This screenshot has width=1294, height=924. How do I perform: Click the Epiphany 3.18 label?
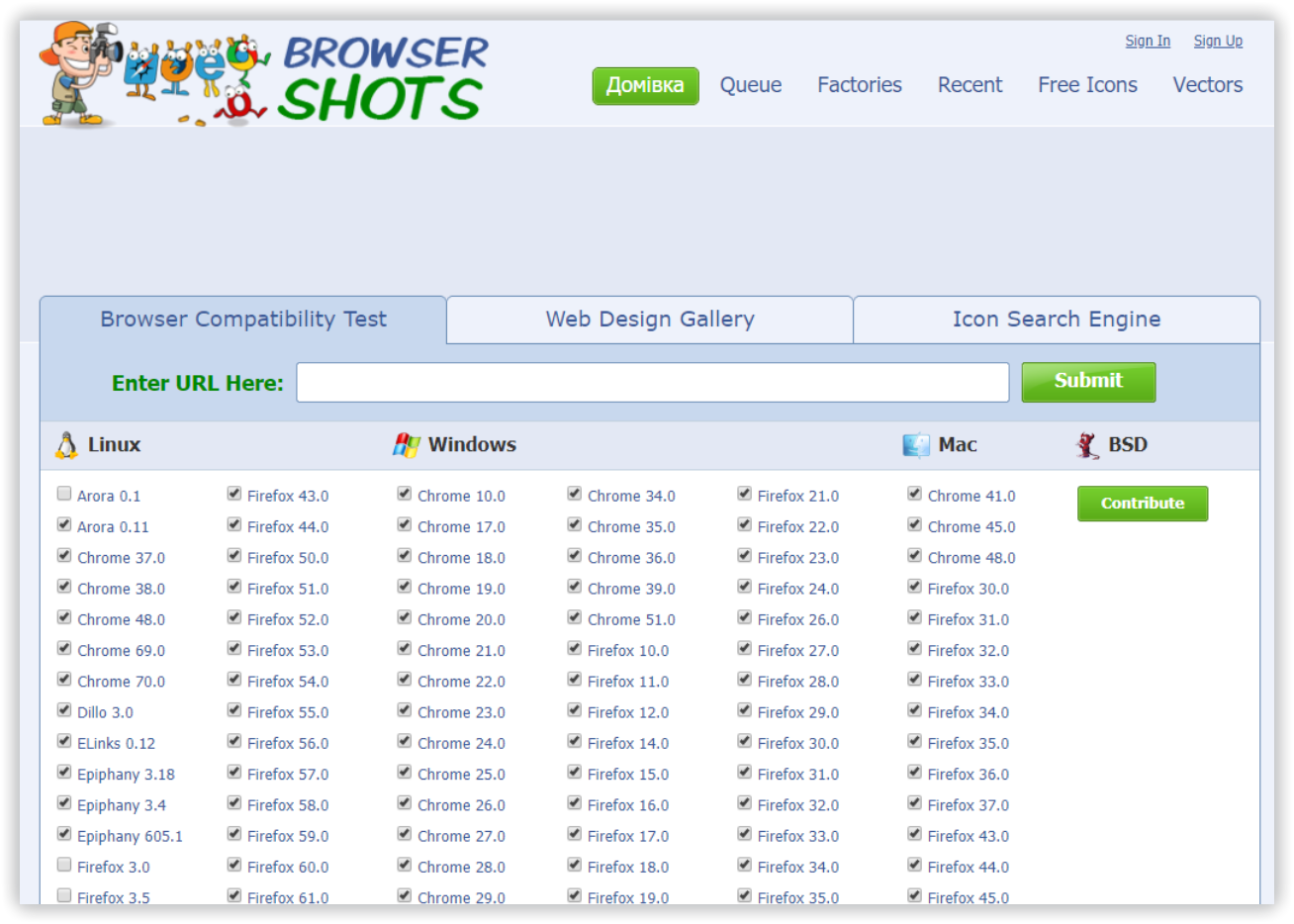click(126, 775)
